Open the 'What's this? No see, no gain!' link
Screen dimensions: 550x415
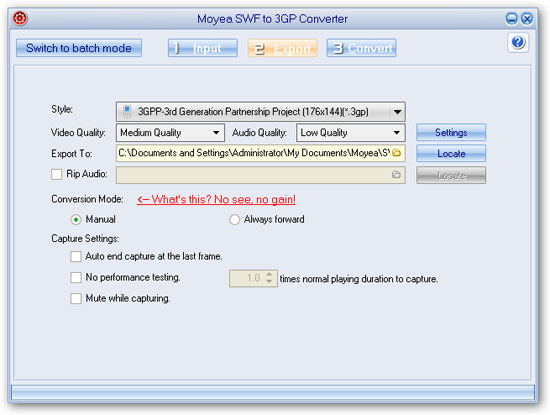(x=216, y=199)
